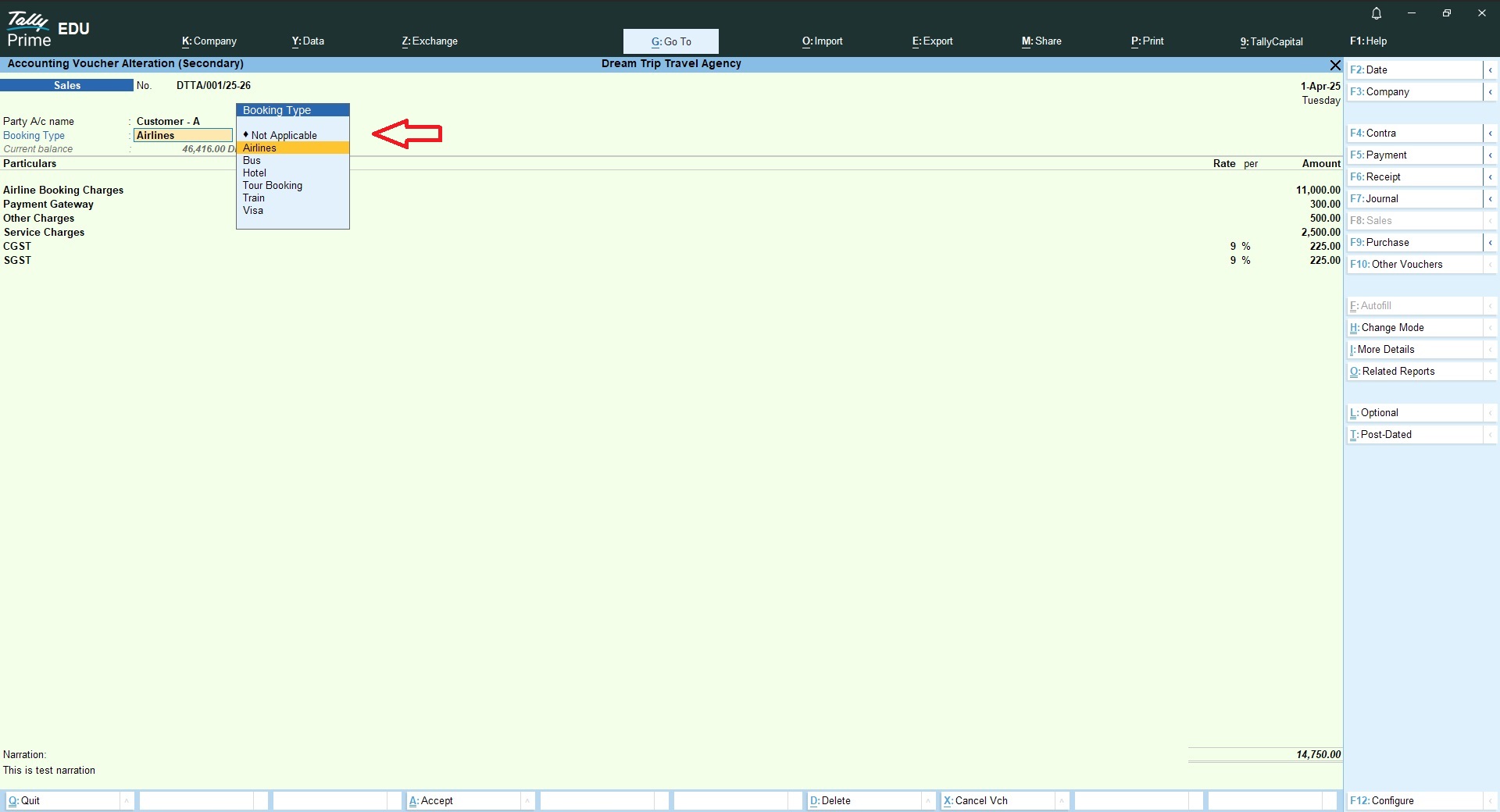Select Hotel from Booking Type list
The width and height of the screenshot is (1500, 812).
coord(255,173)
